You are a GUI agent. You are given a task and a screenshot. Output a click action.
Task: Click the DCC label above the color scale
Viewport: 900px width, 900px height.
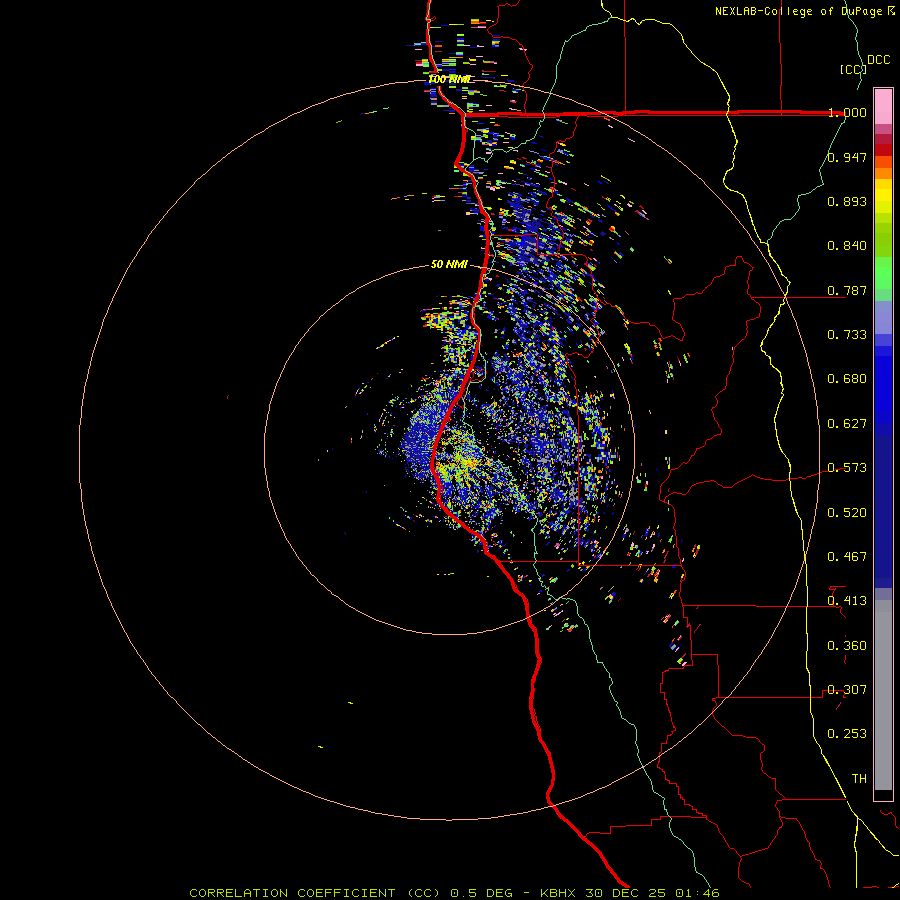pos(878,60)
